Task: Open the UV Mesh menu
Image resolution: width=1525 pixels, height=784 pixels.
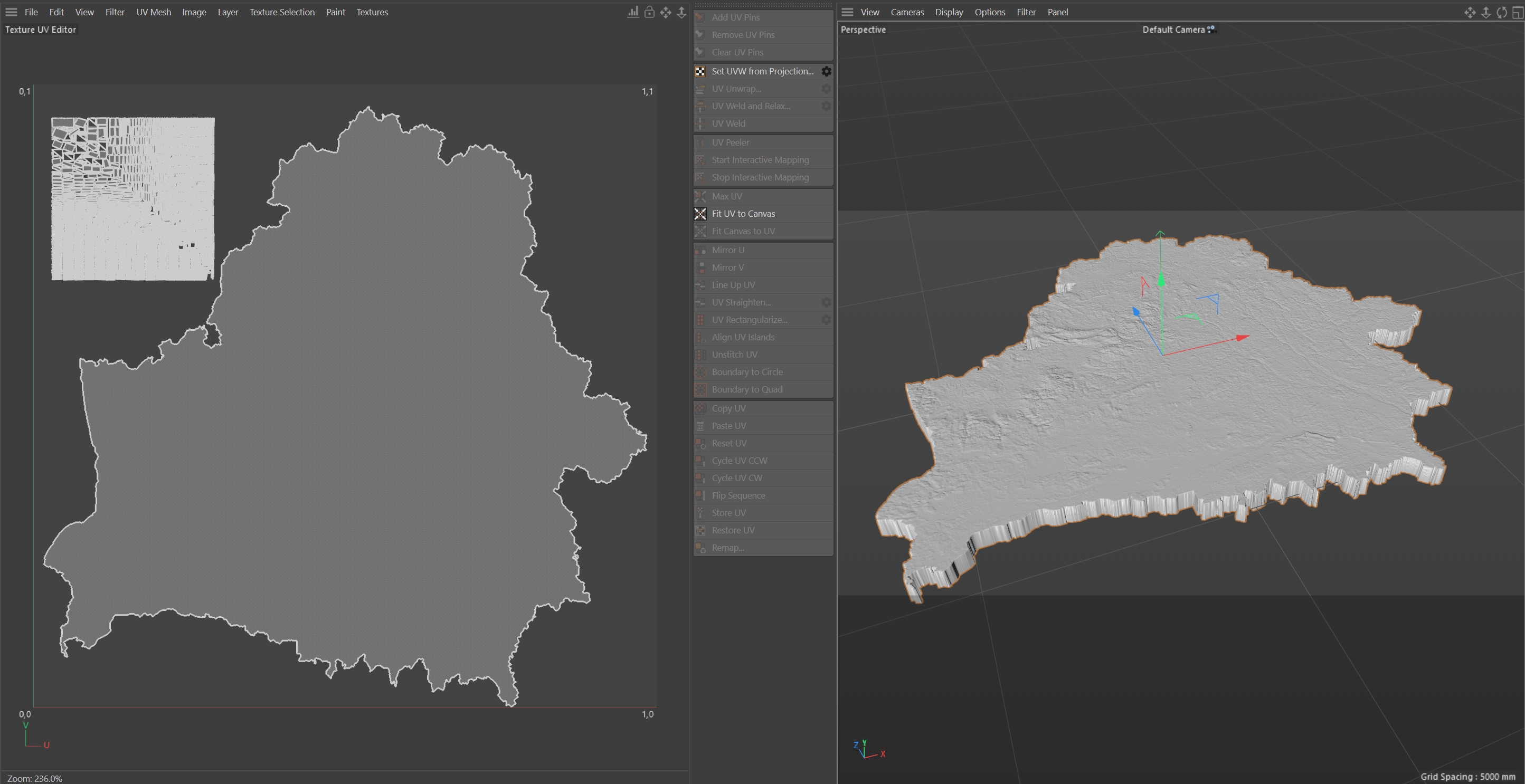Action: pyautogui.click(x=153, y=12)
